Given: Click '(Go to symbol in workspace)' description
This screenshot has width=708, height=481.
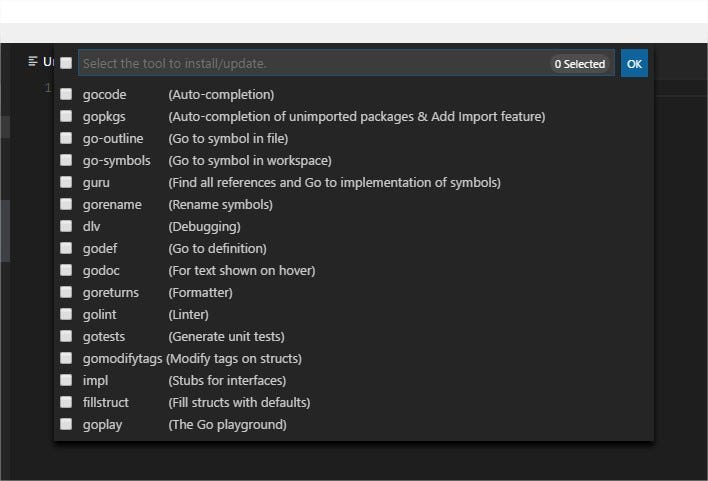Looking at the screenshot, I should coord(250,161).
